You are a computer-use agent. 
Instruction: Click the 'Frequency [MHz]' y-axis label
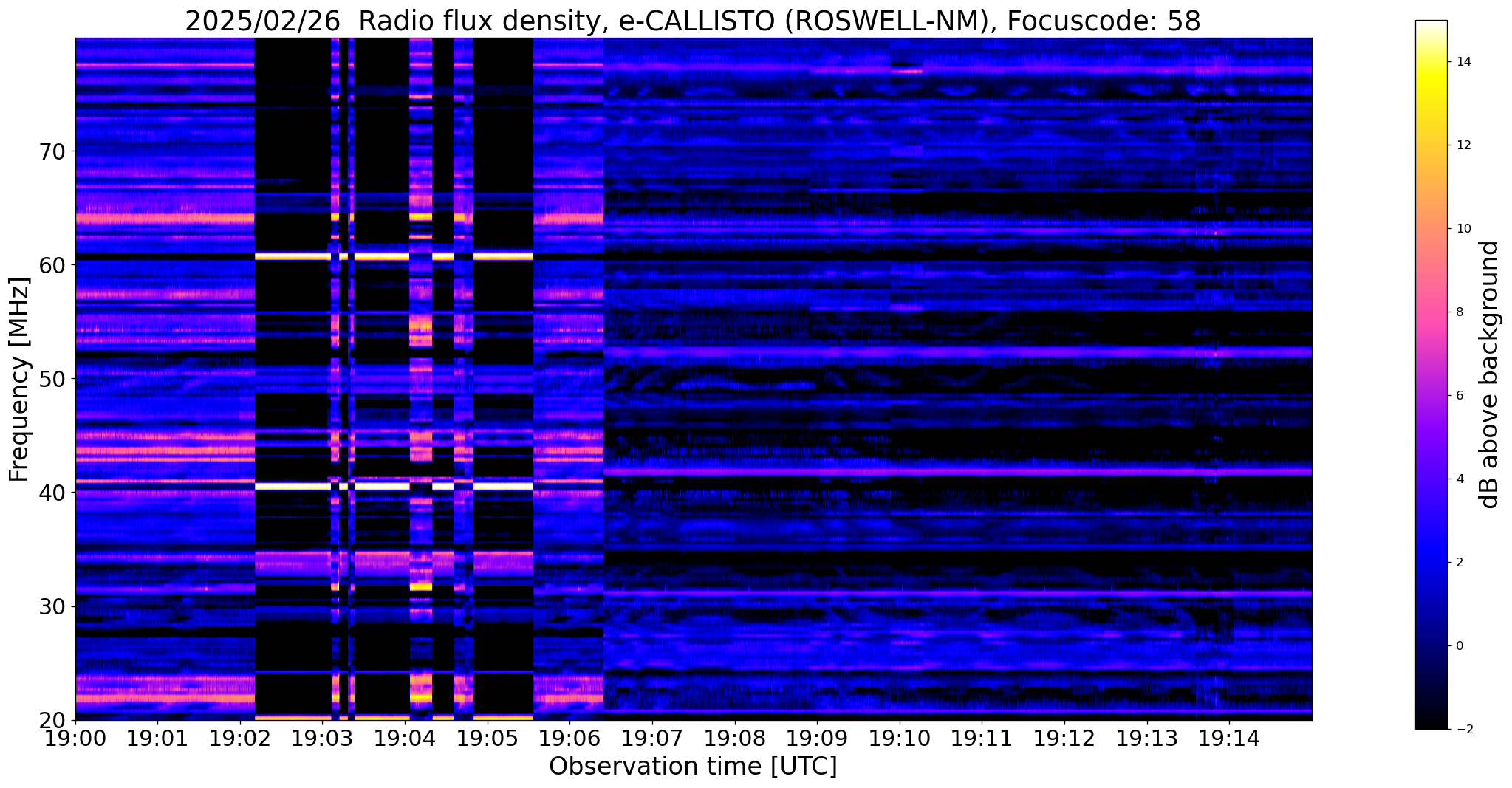19,380
